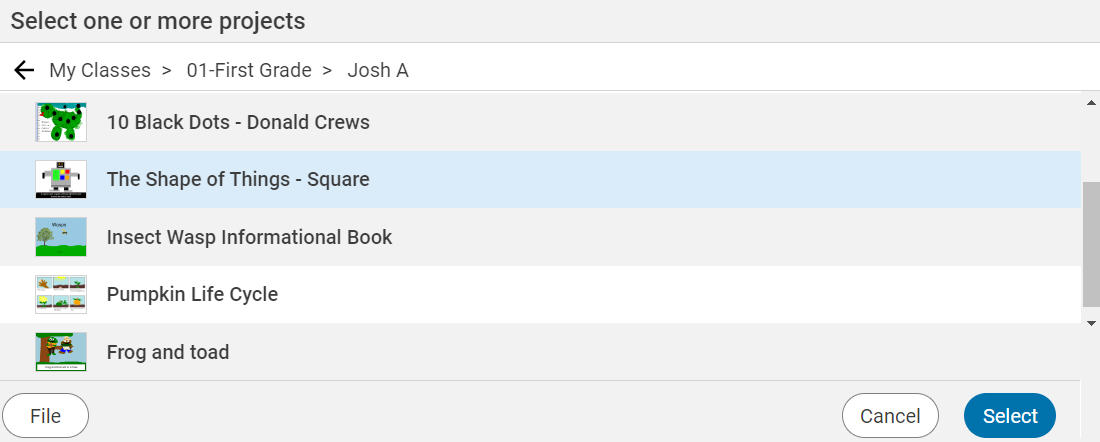The height and width of the screenshot is (442, 1100).
Task: Navigate to 01-First Grade breadcrumb
Action: coord(248,70)
